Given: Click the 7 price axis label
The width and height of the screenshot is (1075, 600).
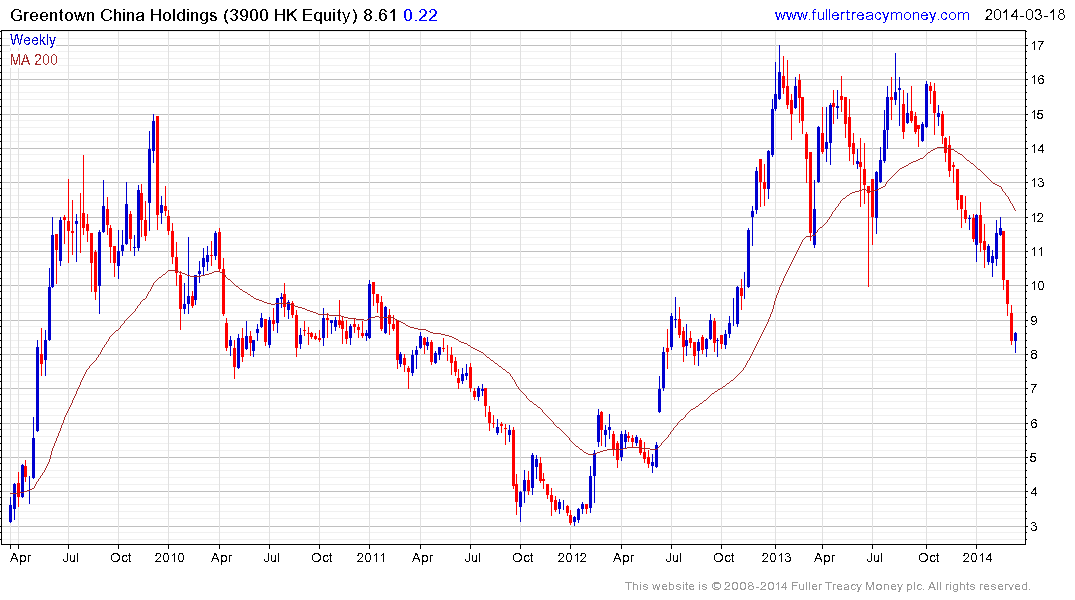Looking at the screenshot, I should (x=1034, y=389).
